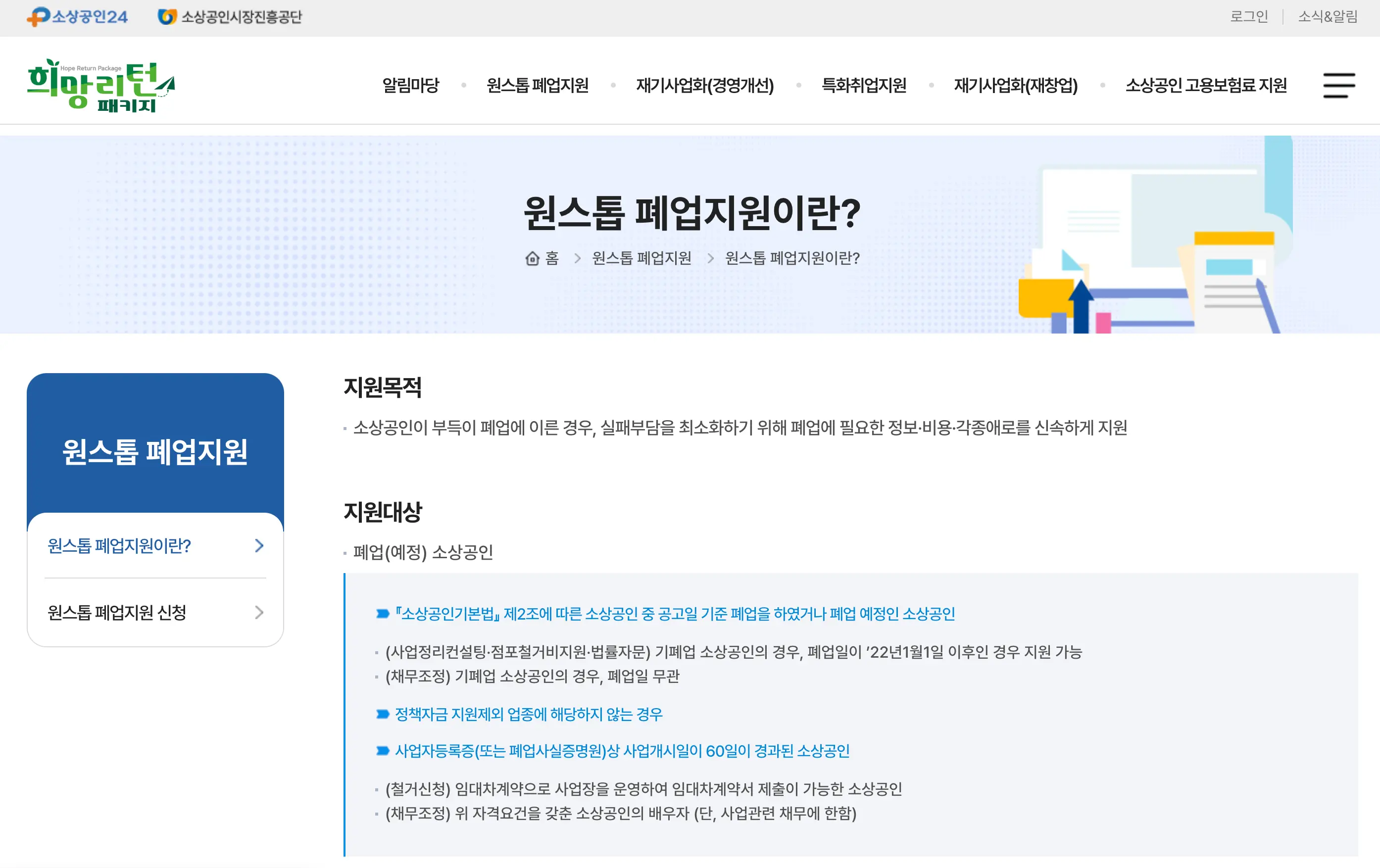Screen dimensions: 1380x868
Task: Select 원스톱 폐업지원이란? sidebar item
Action: [119, 545]
